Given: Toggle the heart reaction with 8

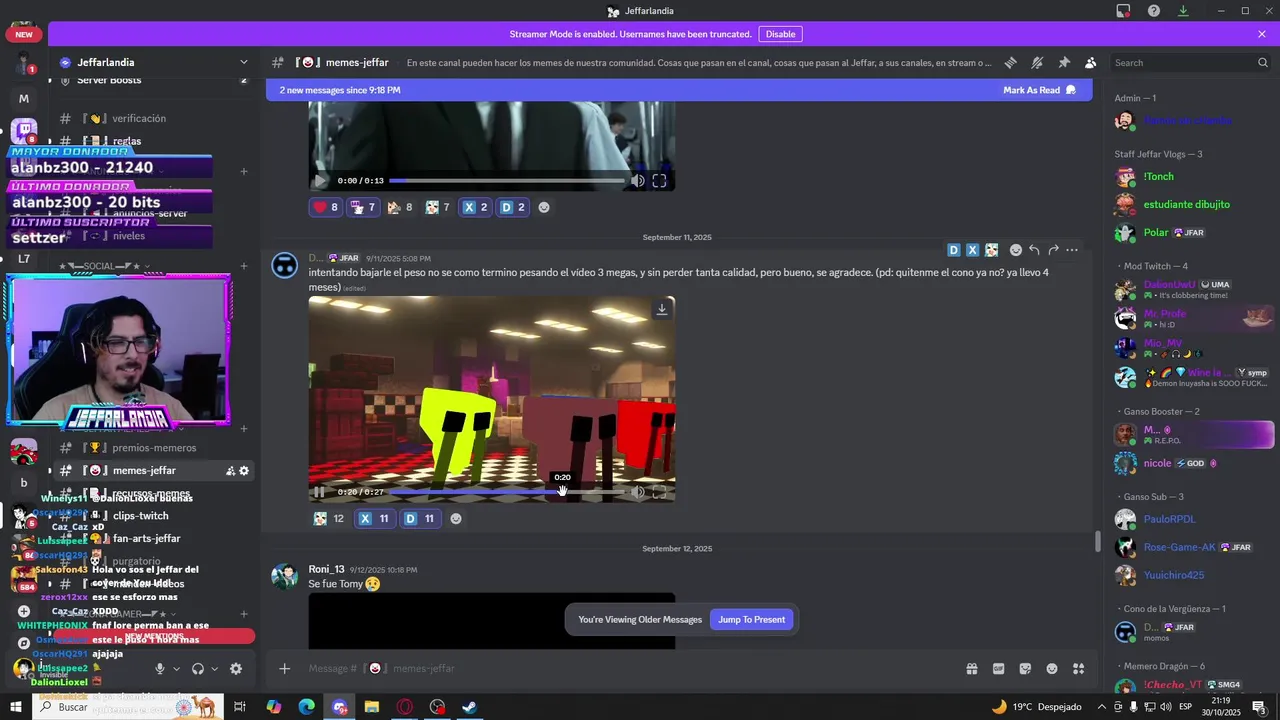Looking at the screenshot, I should (327, 207).
